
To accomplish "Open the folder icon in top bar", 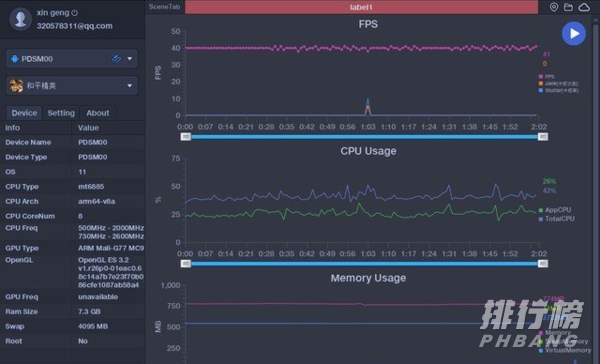I will point(568,7).
